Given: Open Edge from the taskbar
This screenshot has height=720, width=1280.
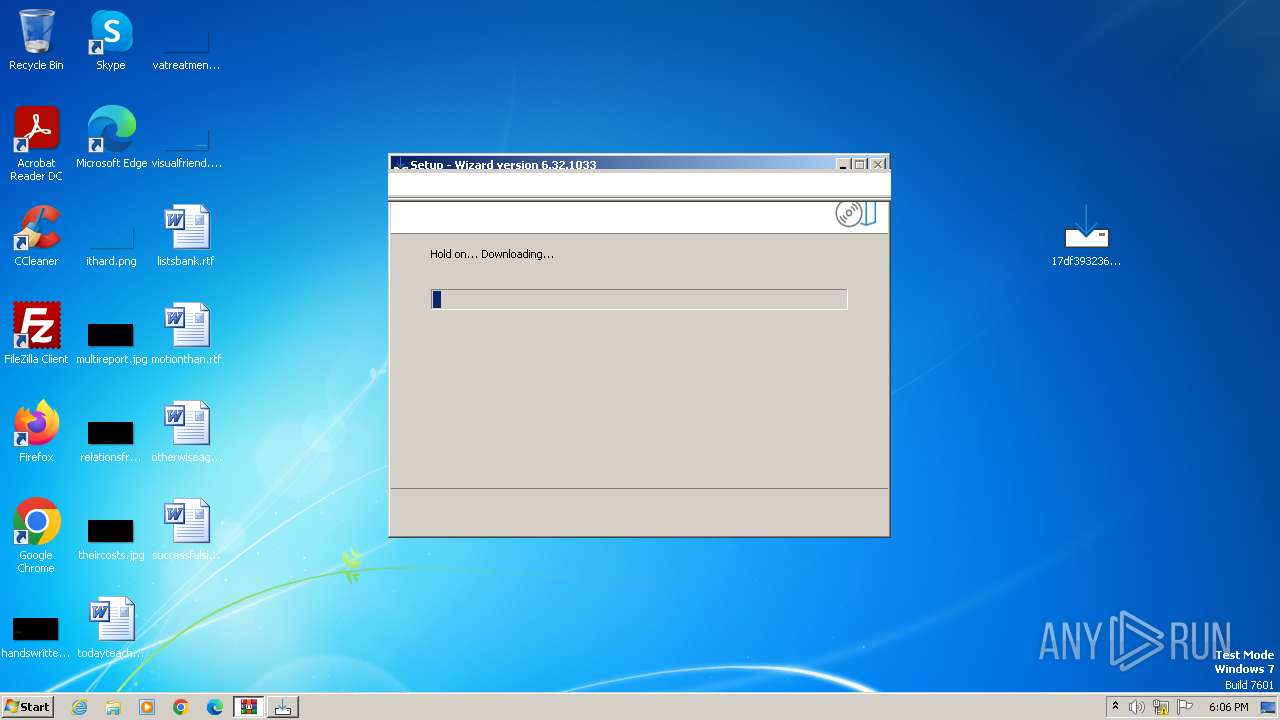Looking at the screenshot, I should (215, 707).
